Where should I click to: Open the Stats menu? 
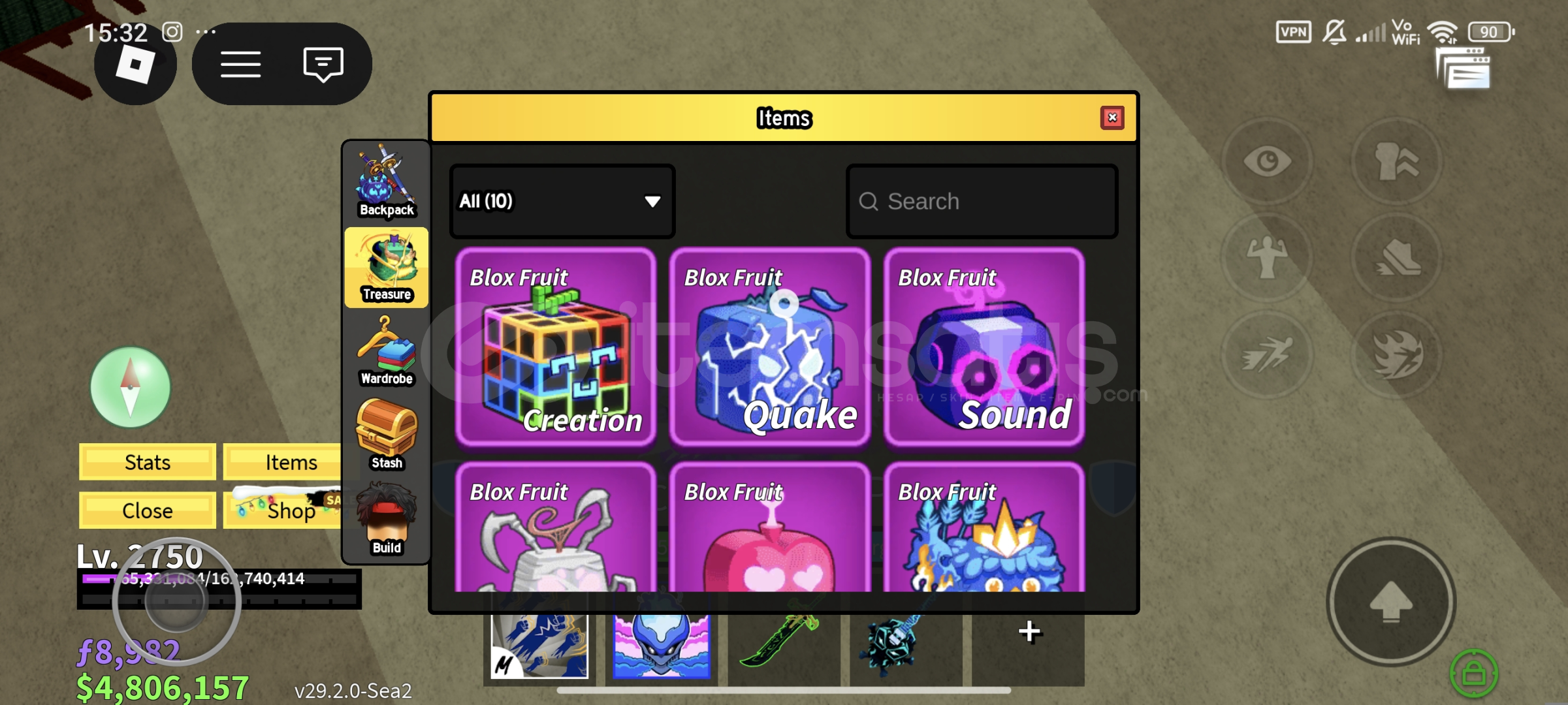[148, 462]
